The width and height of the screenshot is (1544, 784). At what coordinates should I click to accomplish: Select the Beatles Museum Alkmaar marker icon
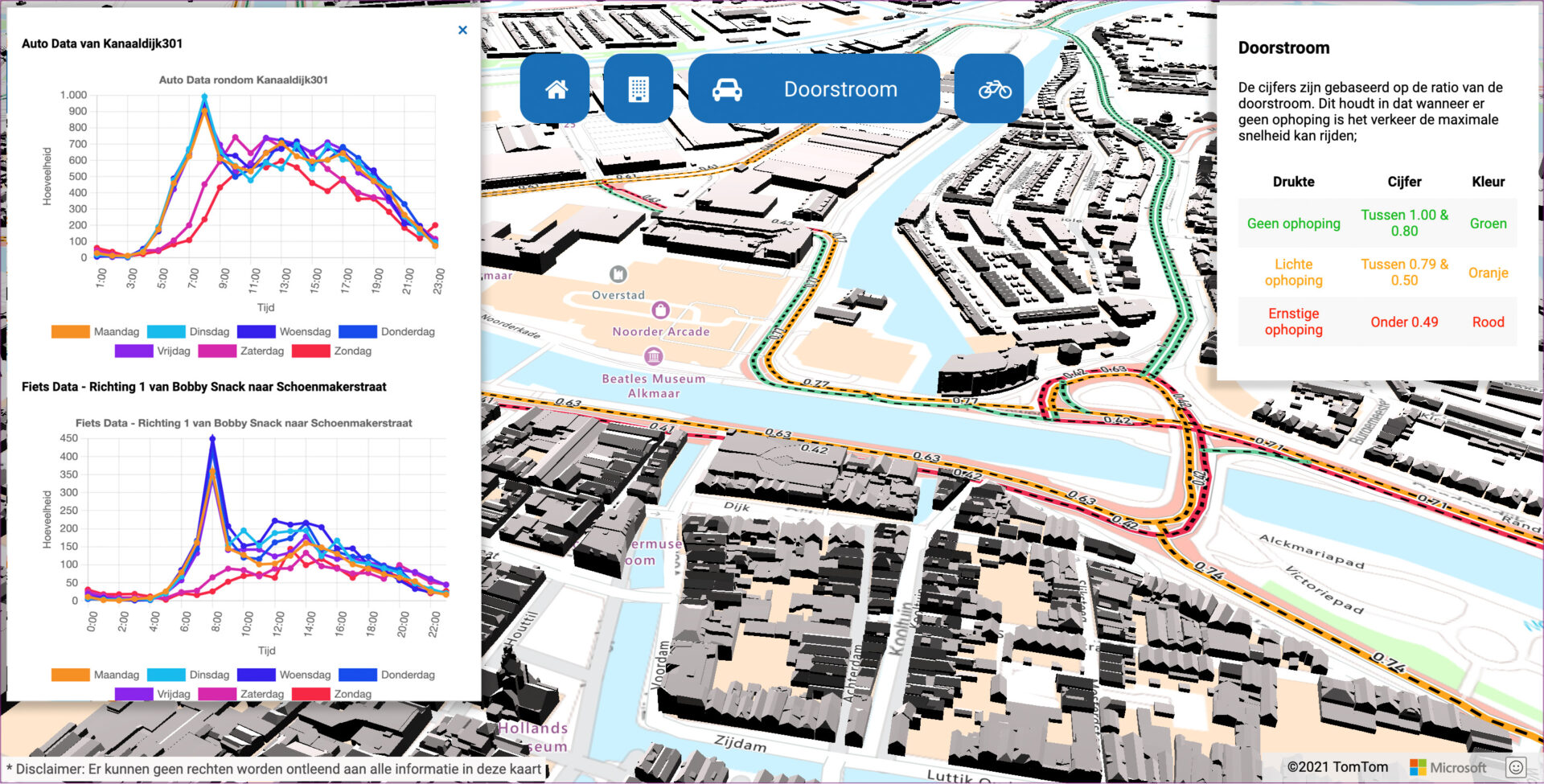point(653,356)
